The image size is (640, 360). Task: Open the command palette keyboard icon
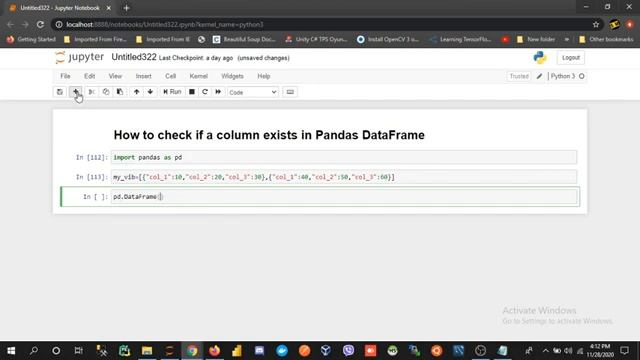[x=290, y=92]
